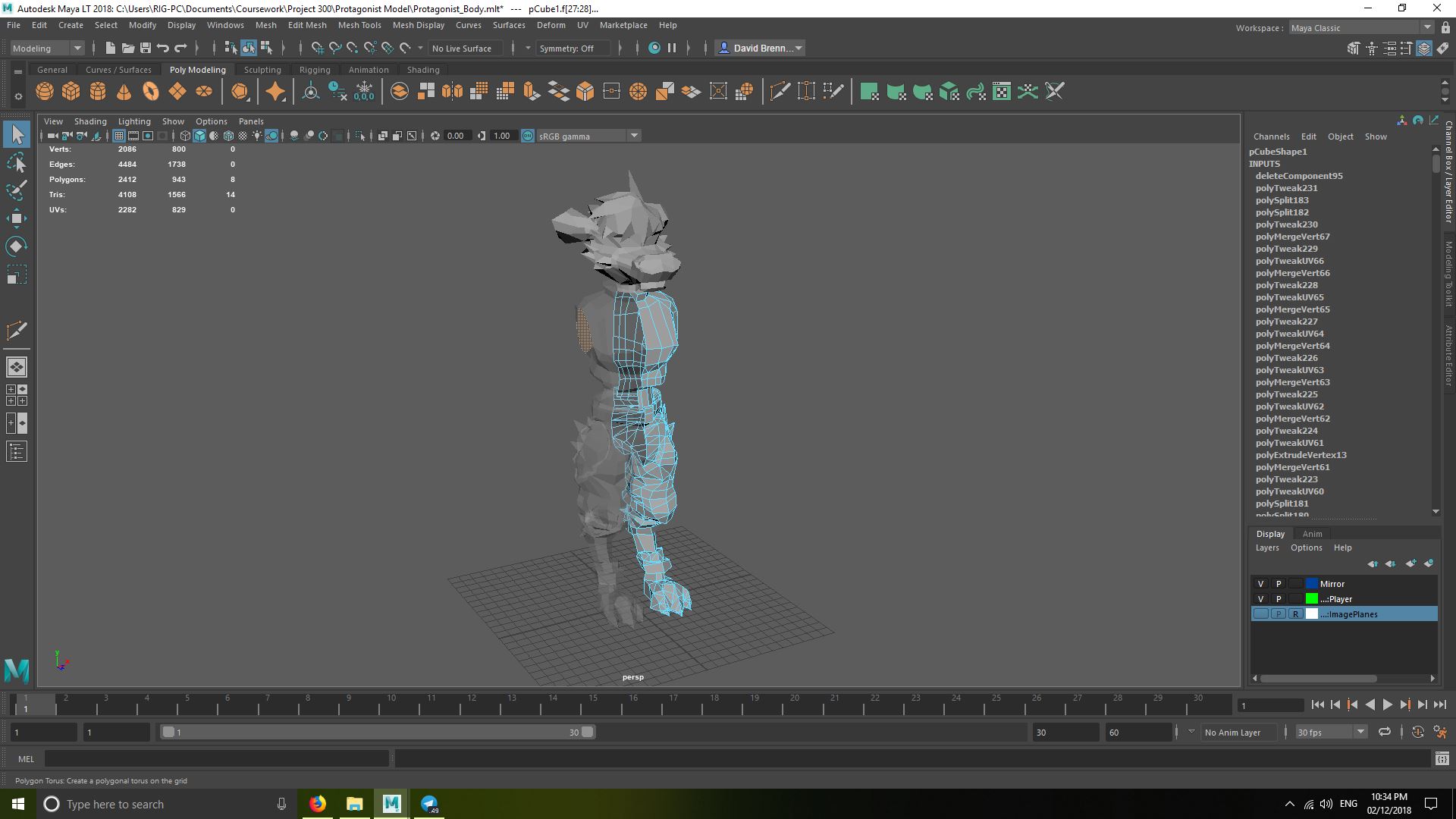The image size is (1456, 819).
Task: Activate the Paint Selection tool
Action: (x=17, y=190)
